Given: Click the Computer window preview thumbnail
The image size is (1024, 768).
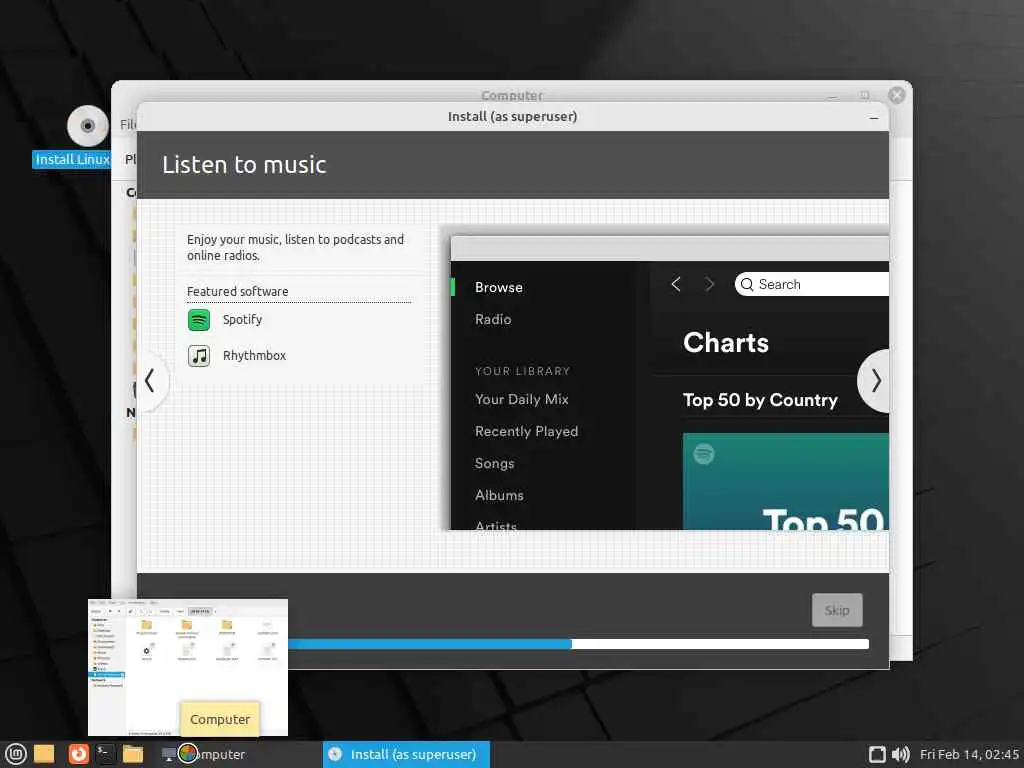Looking at the screenshot, I should 188,667.
